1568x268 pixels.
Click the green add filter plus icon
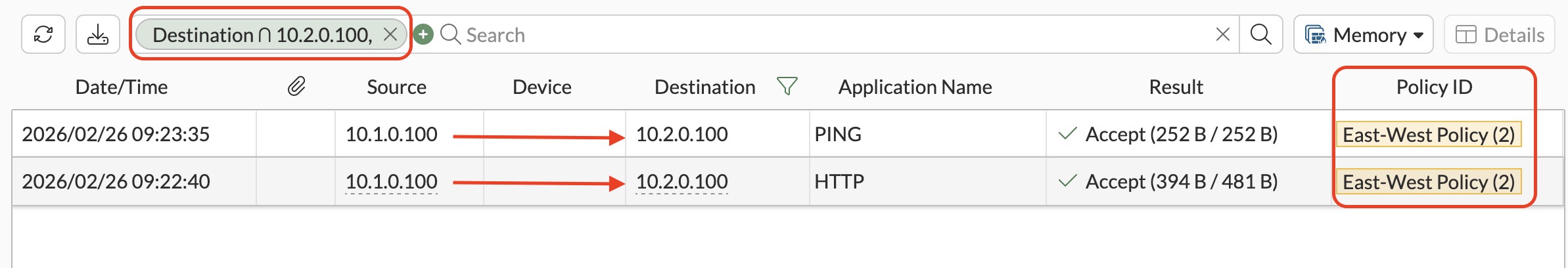[x=423, y=34]
